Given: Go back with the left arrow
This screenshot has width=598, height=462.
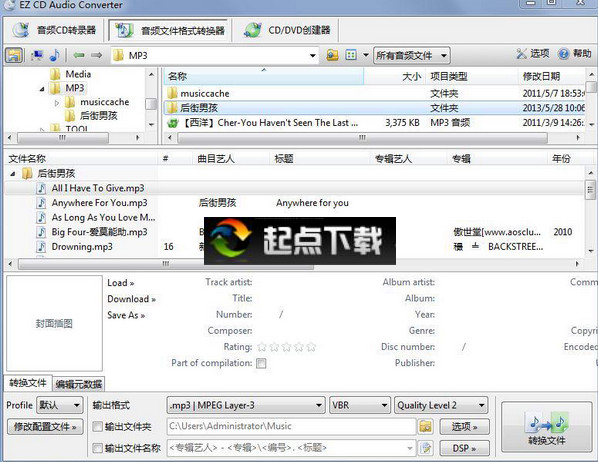Looking at the screenshot, I should tap(79, 55).
